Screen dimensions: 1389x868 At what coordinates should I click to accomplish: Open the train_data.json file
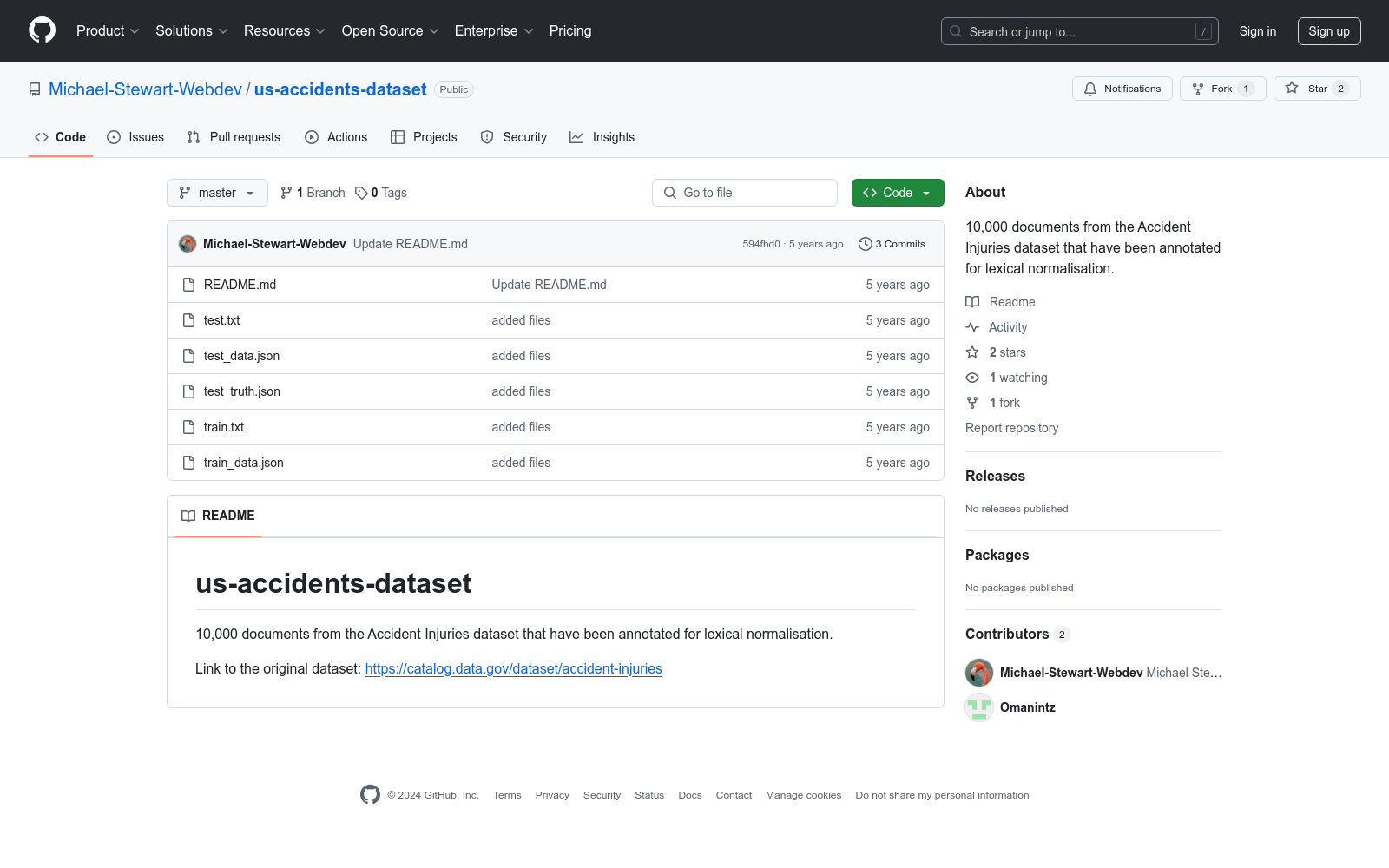(x=244, y=463)
